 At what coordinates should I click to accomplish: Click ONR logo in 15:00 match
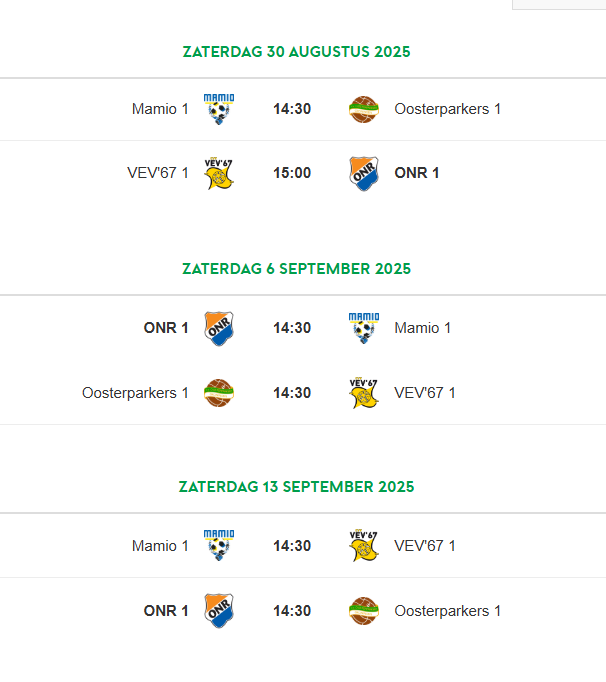364,174
